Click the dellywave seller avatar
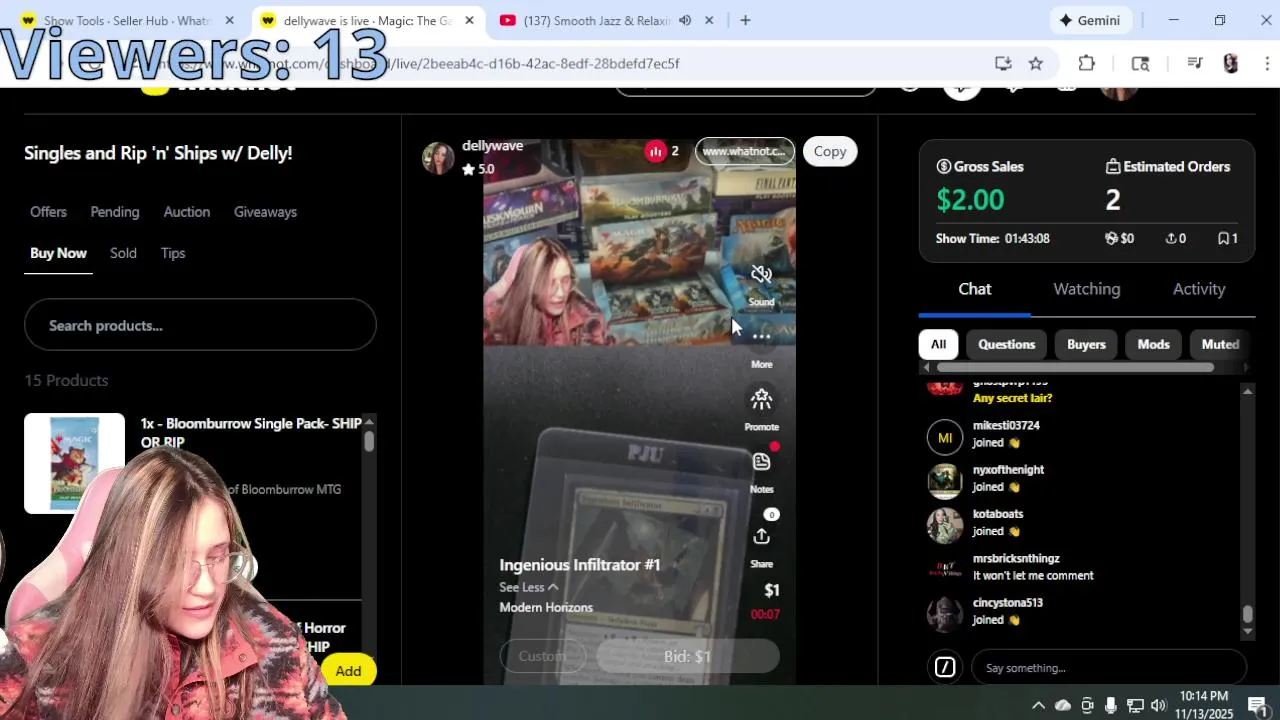This screenshot has height=720, width=1280. (x=438, y=157)
